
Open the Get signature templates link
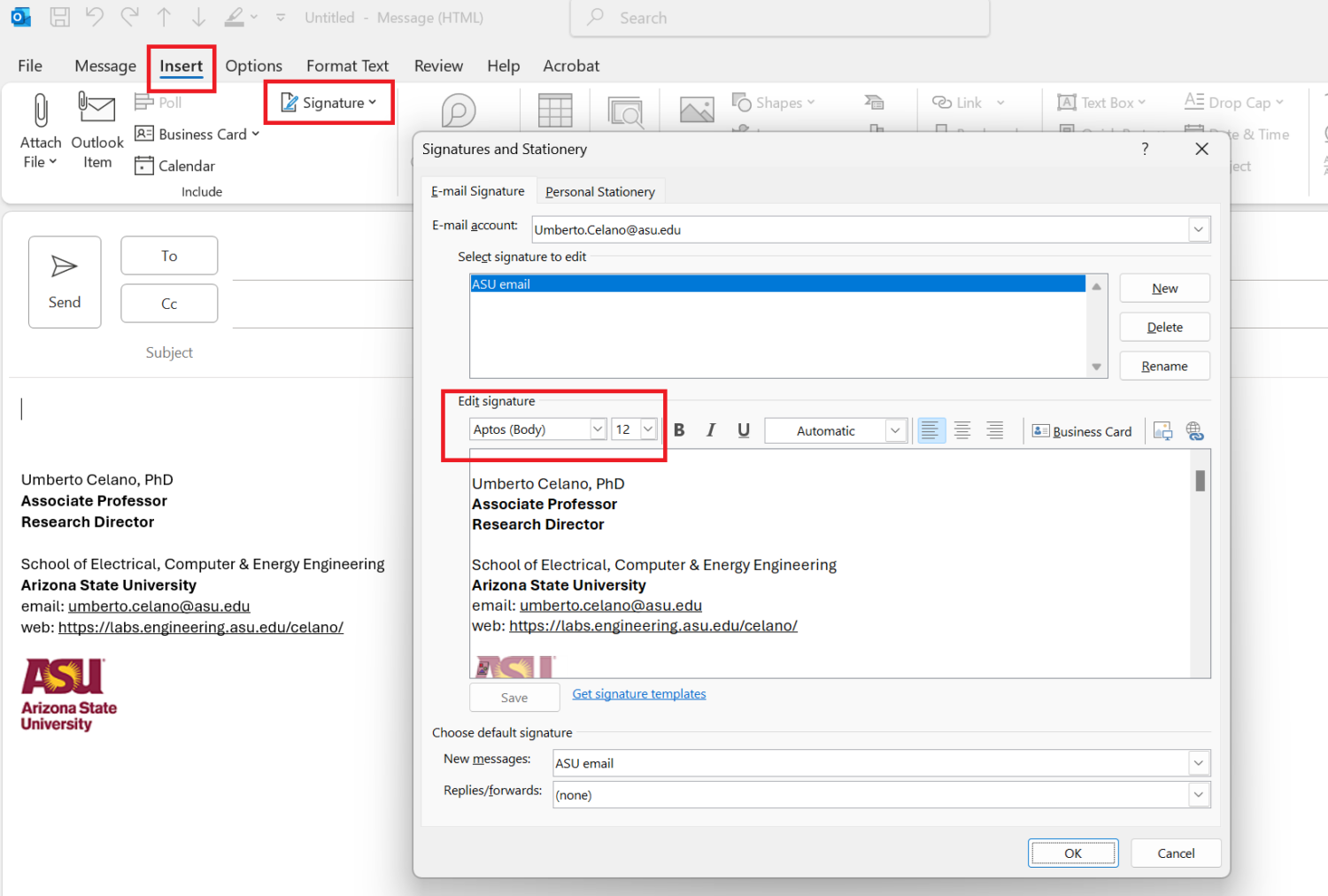coord(638,694)
